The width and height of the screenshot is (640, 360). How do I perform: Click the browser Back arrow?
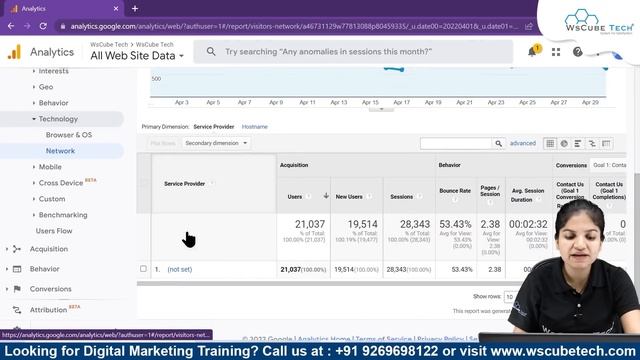tap(11, 26)
